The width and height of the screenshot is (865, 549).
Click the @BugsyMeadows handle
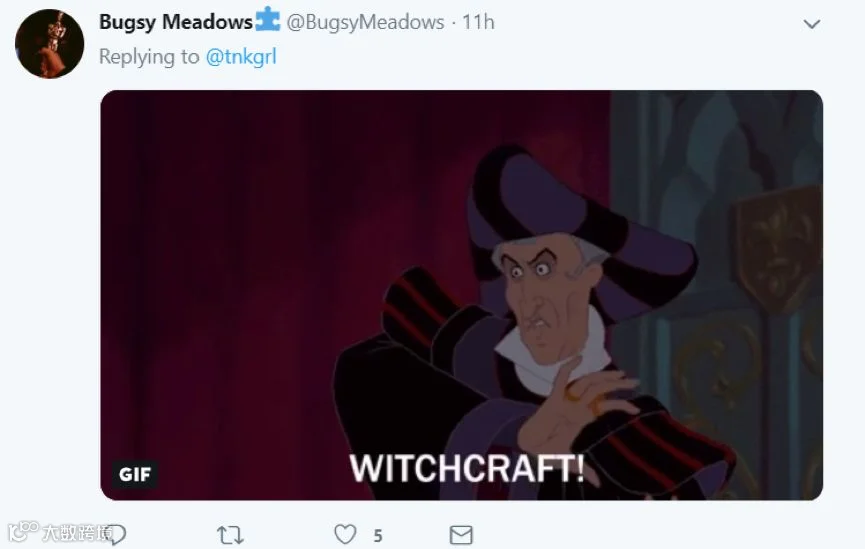point(365,22)
